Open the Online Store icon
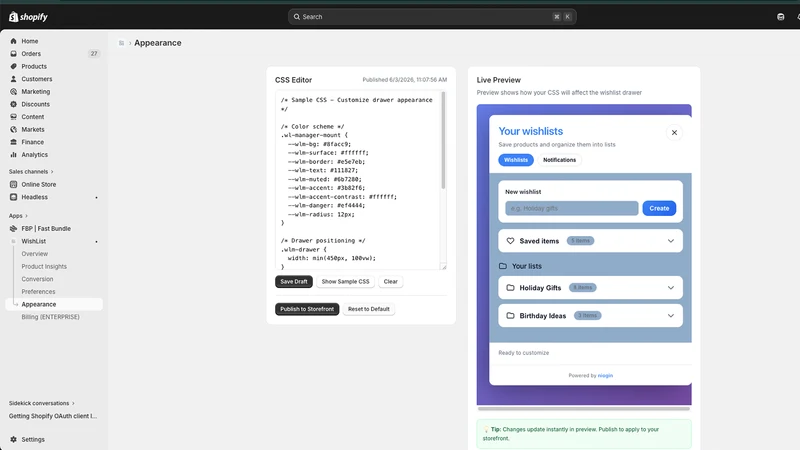800x450 pixels. 13,184
